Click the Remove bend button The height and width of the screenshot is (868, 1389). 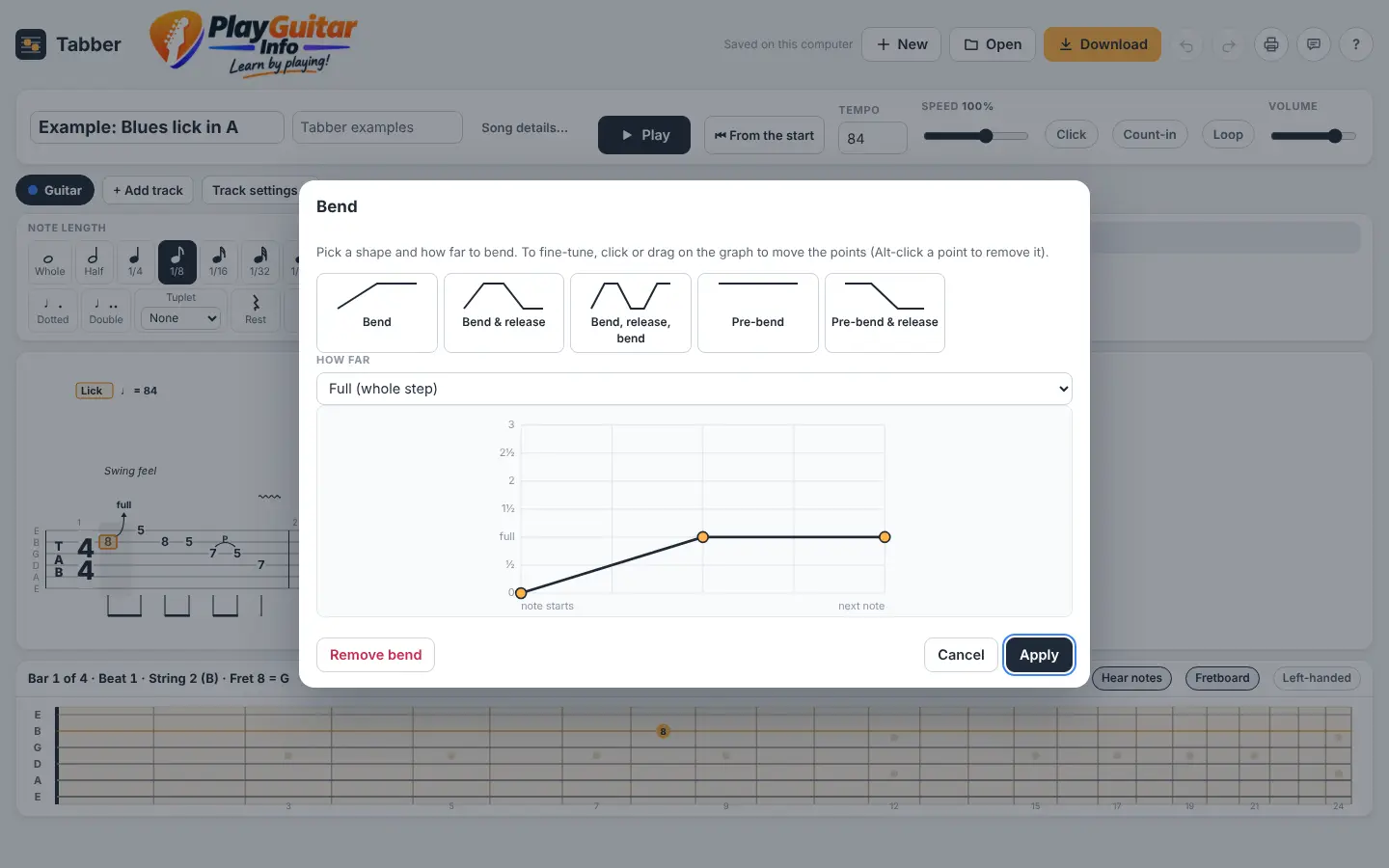pos(375,655)
